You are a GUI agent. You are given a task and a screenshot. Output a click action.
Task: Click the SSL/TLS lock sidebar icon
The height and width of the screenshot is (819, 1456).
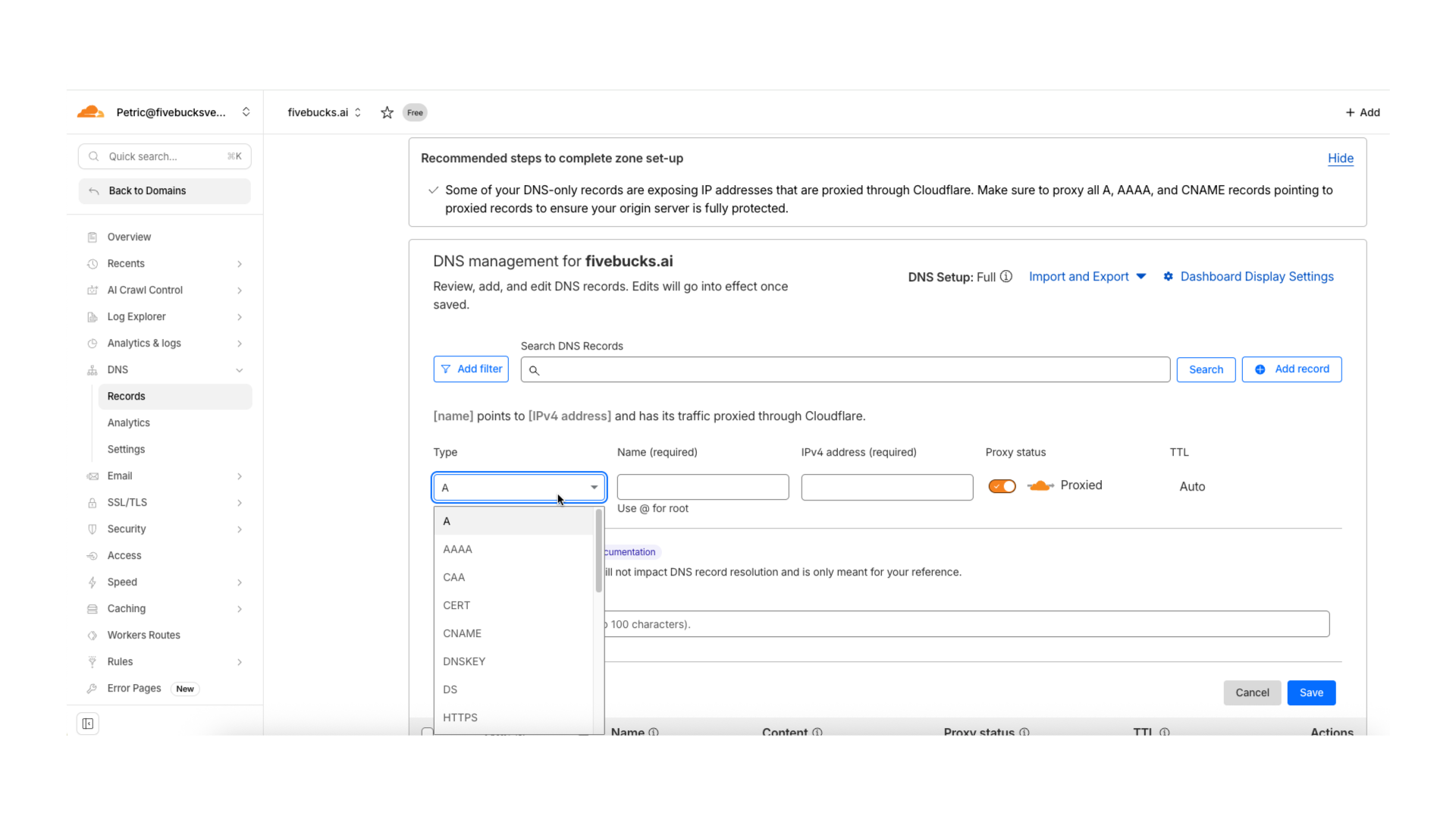click(93, 503)
